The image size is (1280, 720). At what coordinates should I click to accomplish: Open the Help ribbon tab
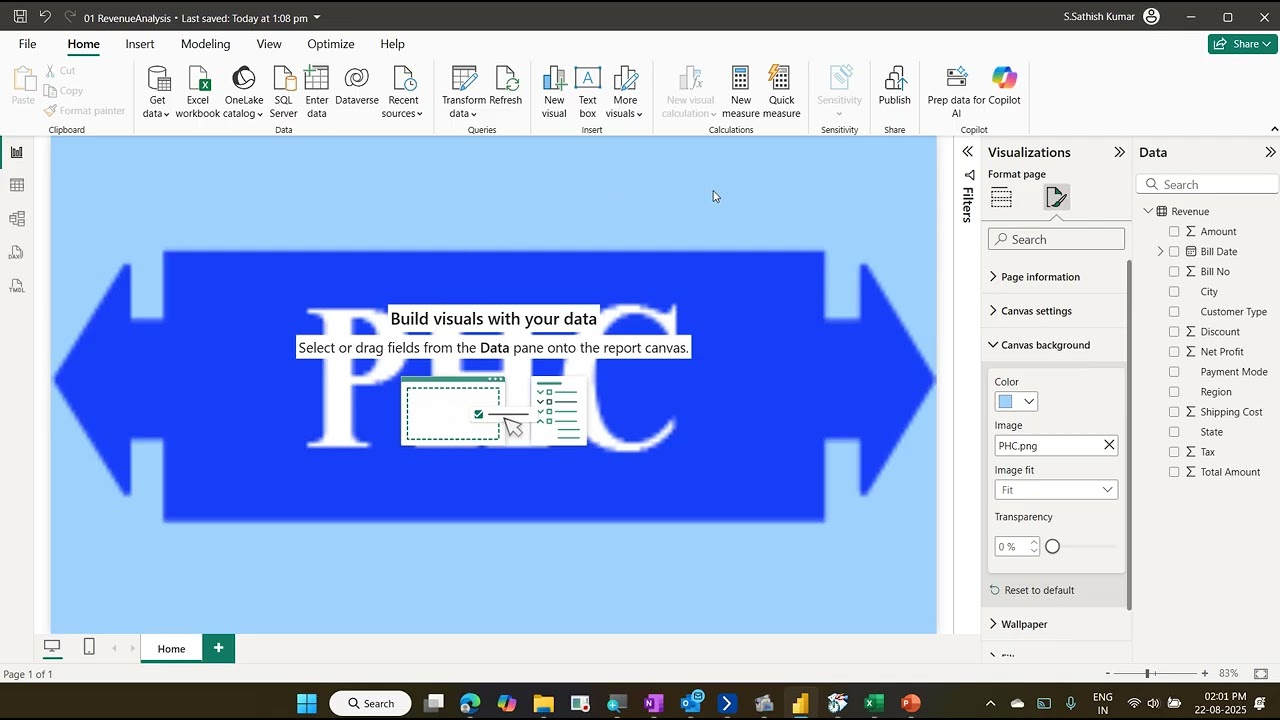[392, 44]
